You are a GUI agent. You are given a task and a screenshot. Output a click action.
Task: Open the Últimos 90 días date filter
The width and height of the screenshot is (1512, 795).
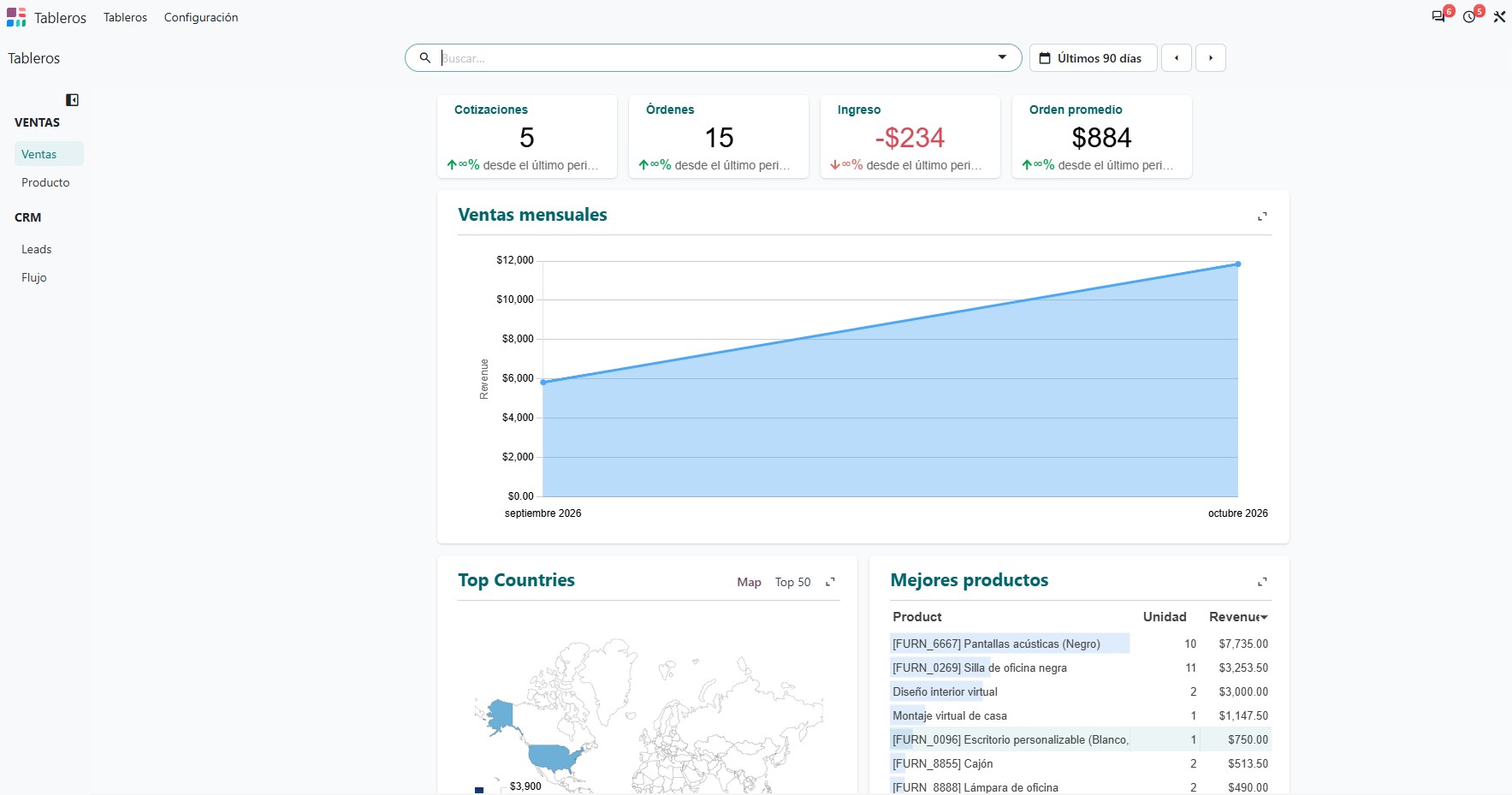click(x=1093, y=58)
